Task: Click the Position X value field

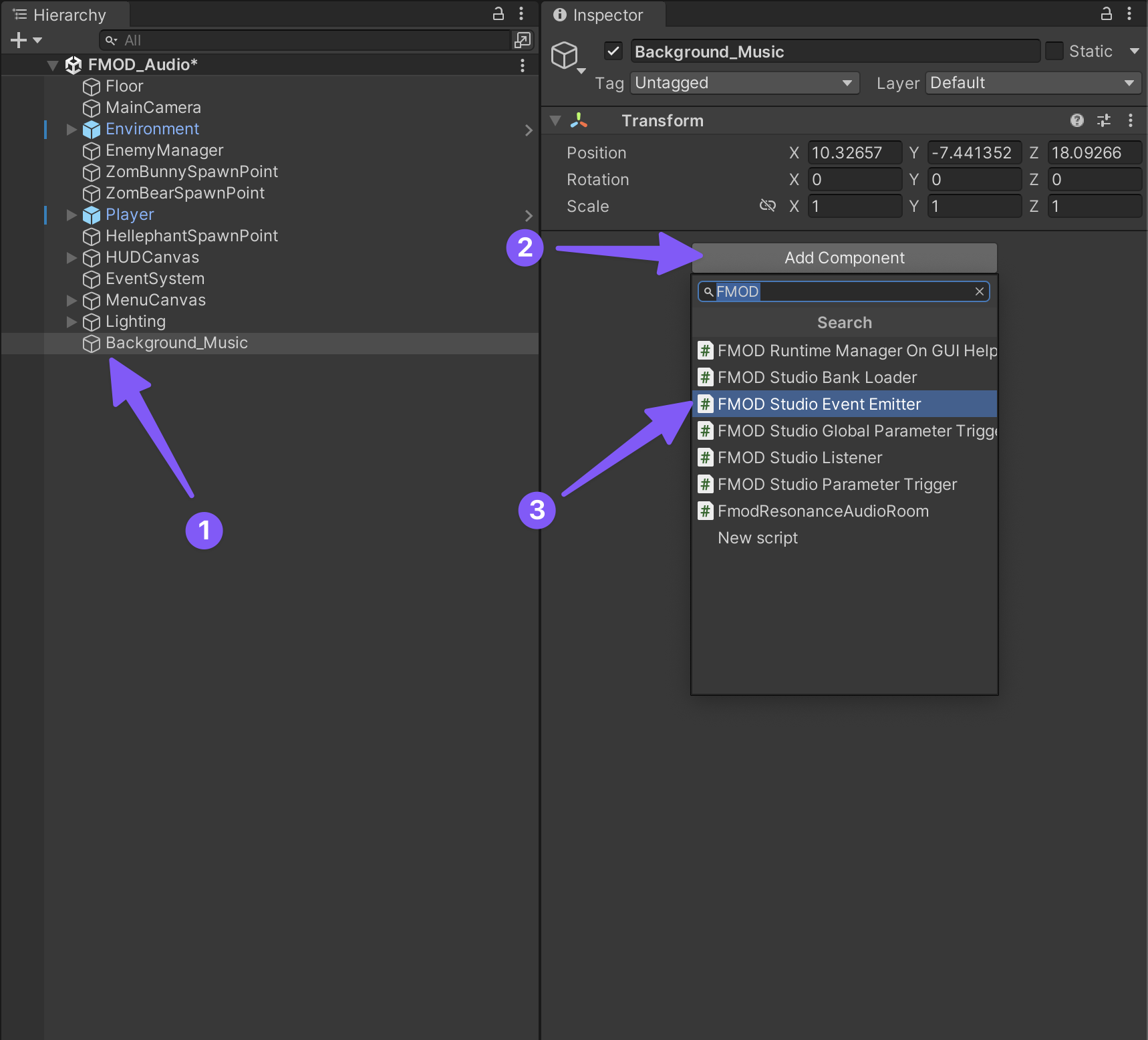Action: [854, 153]
